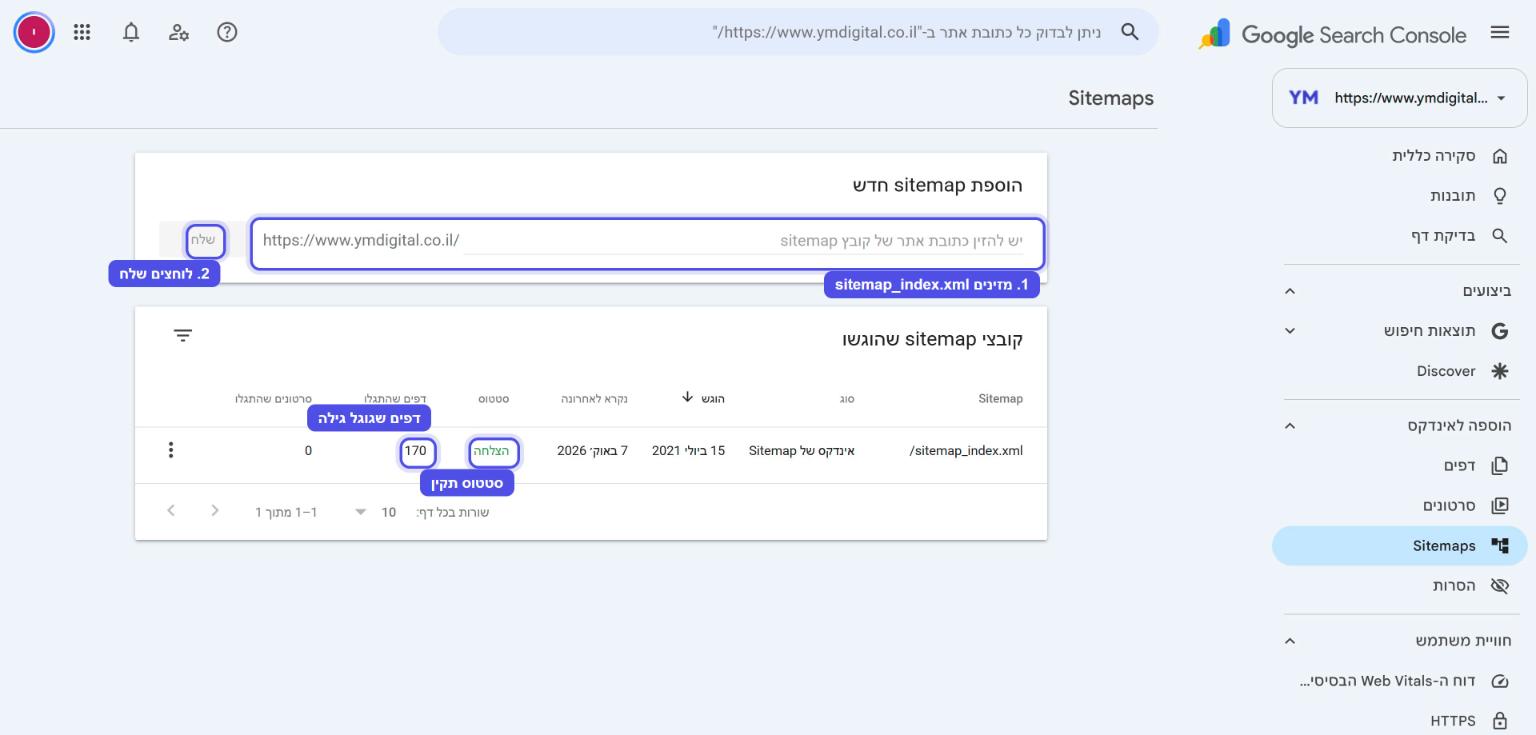Click the Sitemap column header
Image resolution: width=1536 pixels, height=735 pixels.
pos(1000,399)
